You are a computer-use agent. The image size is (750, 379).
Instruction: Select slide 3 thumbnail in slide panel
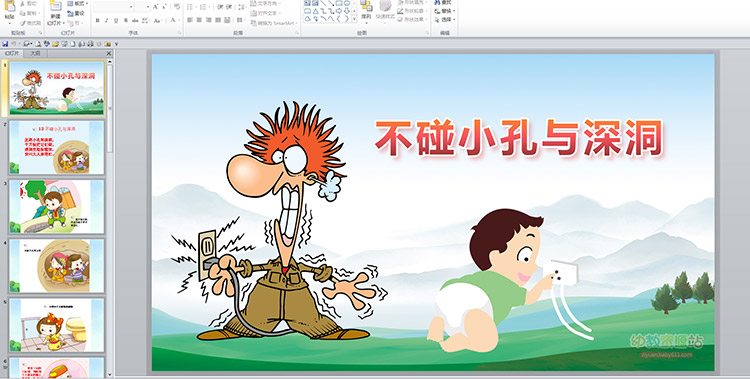tap(56, 207)
